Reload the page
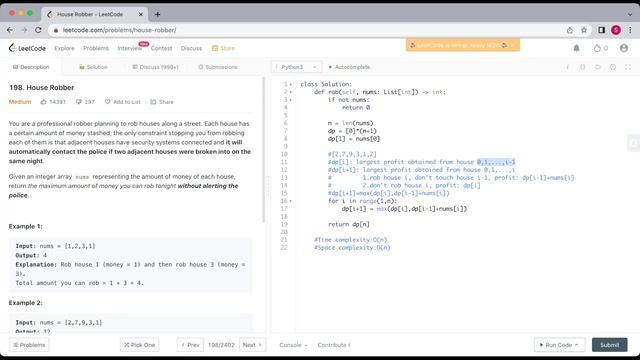 tap(38, 30)
